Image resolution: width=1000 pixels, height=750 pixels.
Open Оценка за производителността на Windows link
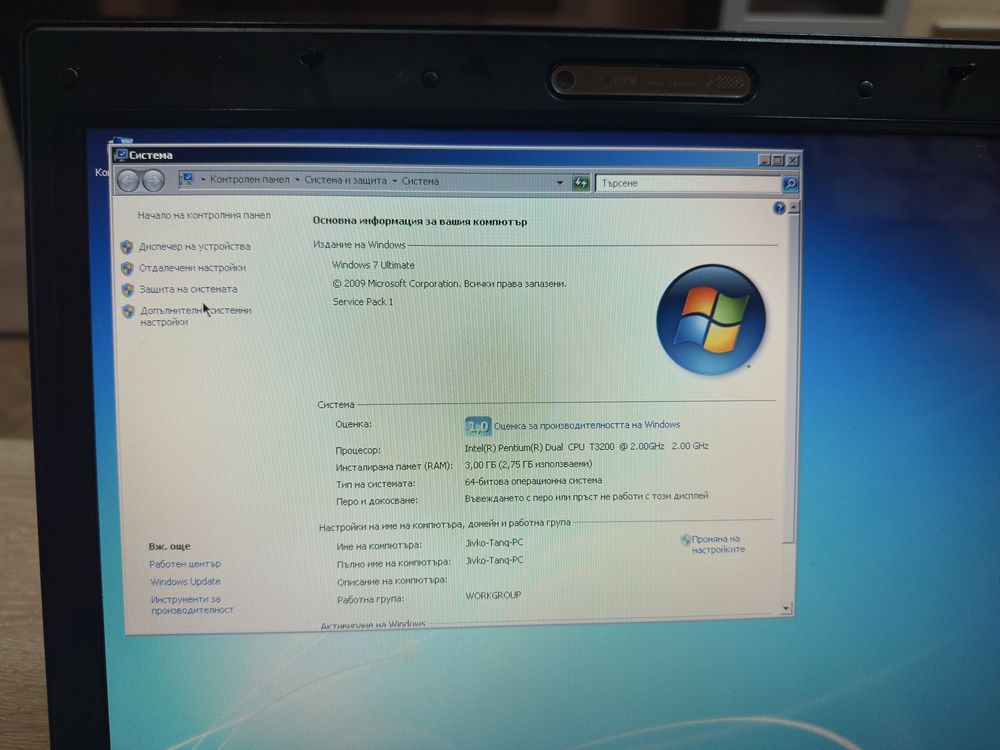tap(587, 425)
